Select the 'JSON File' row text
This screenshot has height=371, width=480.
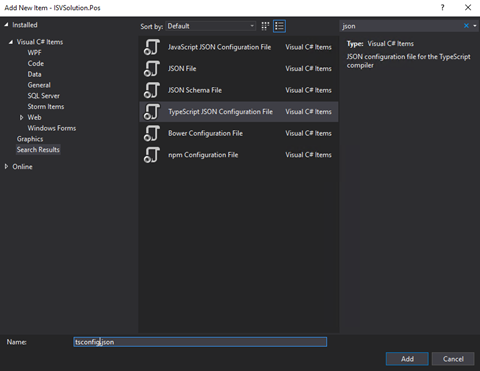(x=182, y=69)
